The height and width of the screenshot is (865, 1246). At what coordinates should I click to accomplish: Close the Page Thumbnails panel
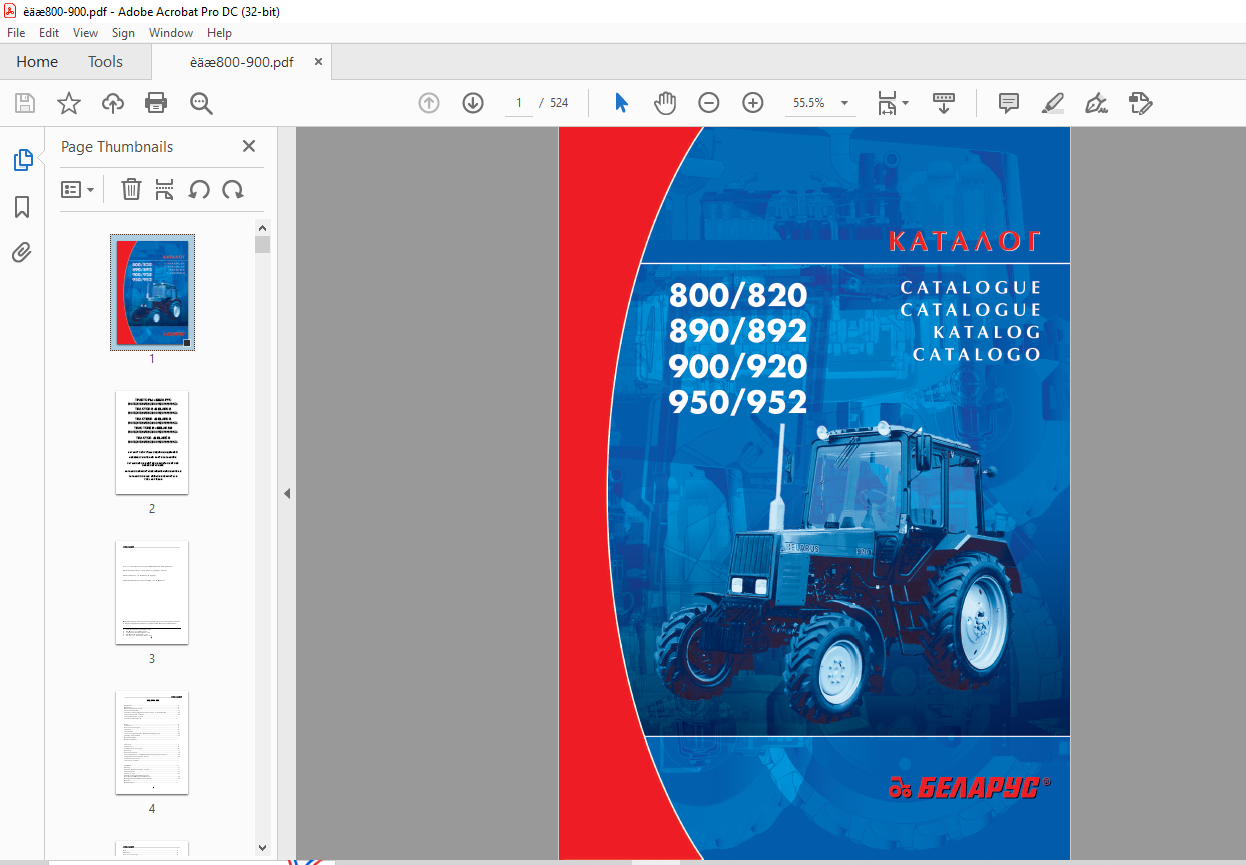[x=249, y=146]
